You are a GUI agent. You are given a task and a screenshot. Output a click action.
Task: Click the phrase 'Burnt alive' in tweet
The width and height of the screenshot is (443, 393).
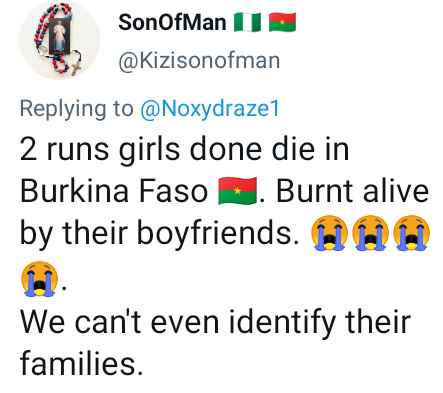pyautogui.click(x=352, y=192)
